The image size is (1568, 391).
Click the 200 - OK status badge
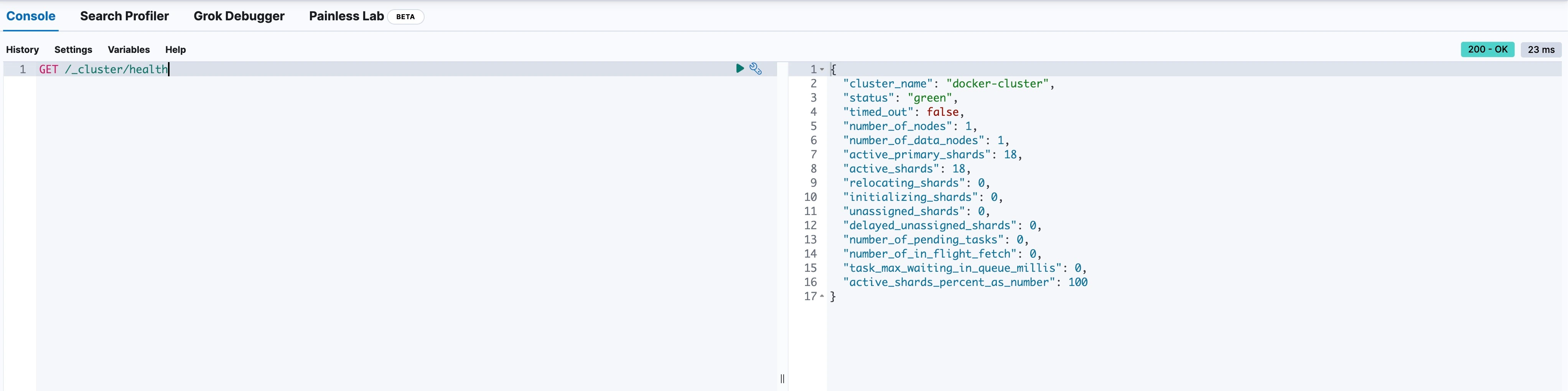1487,50
